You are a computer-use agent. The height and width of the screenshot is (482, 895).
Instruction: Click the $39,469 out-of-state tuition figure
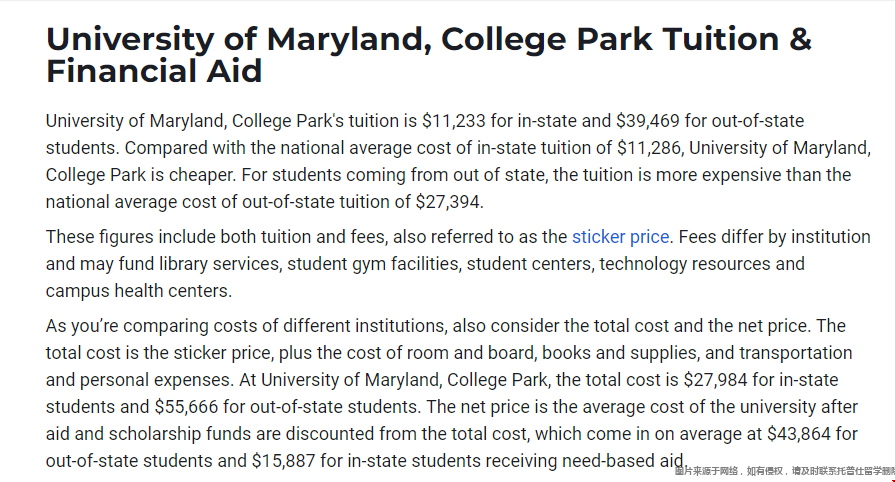[x=648, y=121]
